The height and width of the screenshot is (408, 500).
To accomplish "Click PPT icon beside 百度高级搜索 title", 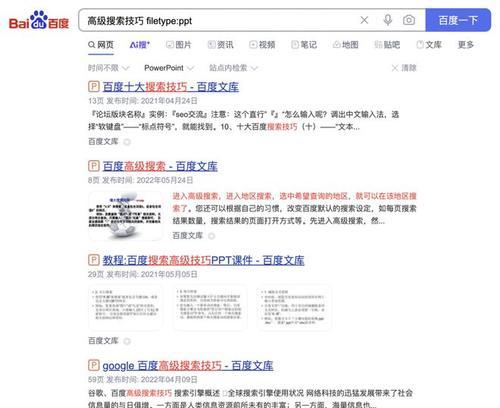I will click(94, 166).
